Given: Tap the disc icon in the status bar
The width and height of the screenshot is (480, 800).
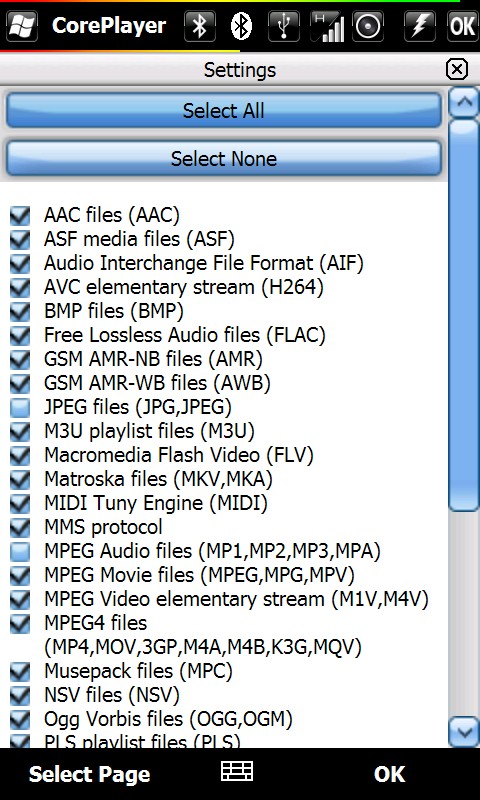Looking at the screenshot, I should tap(368, 26).
